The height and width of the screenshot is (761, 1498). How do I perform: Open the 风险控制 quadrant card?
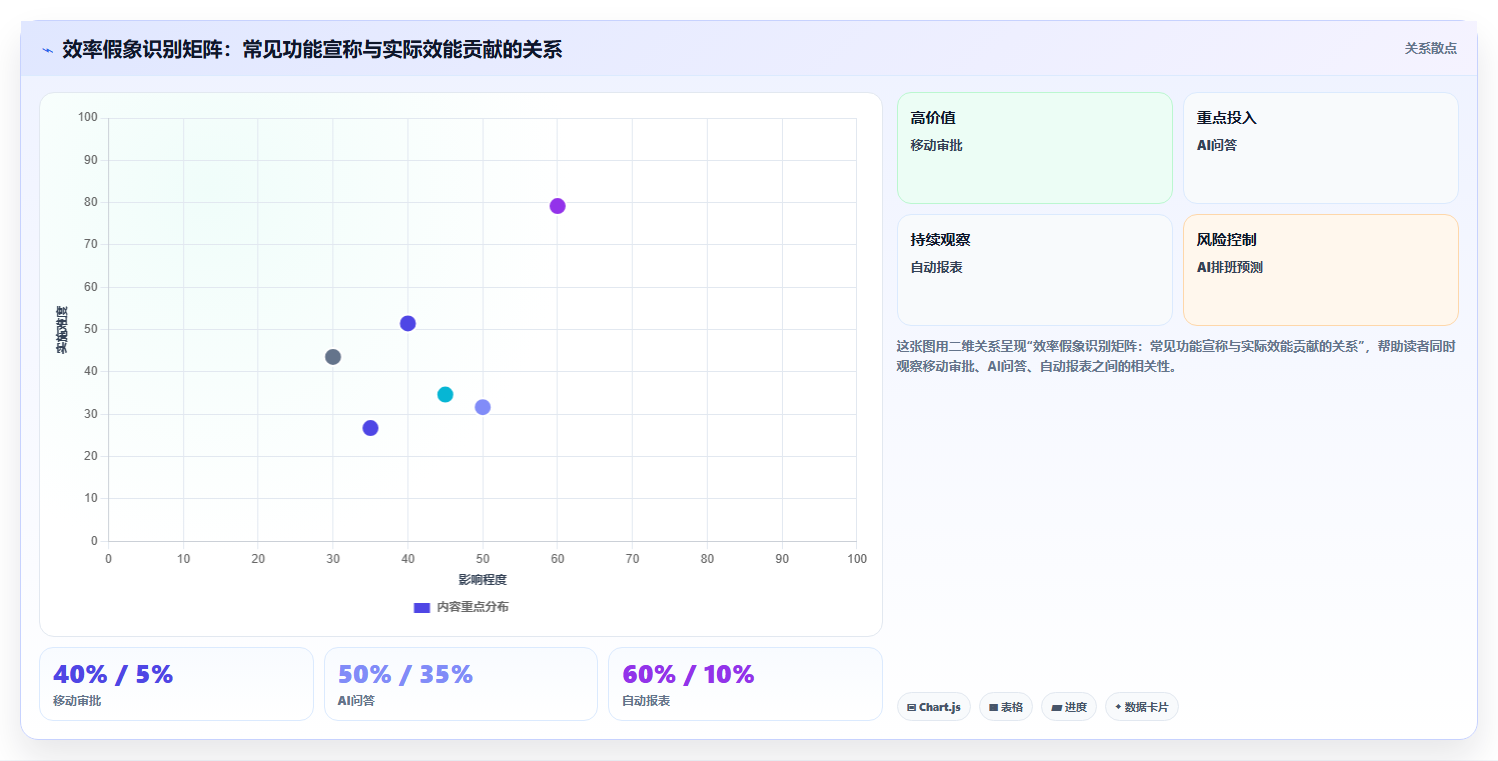point(1321,270)
